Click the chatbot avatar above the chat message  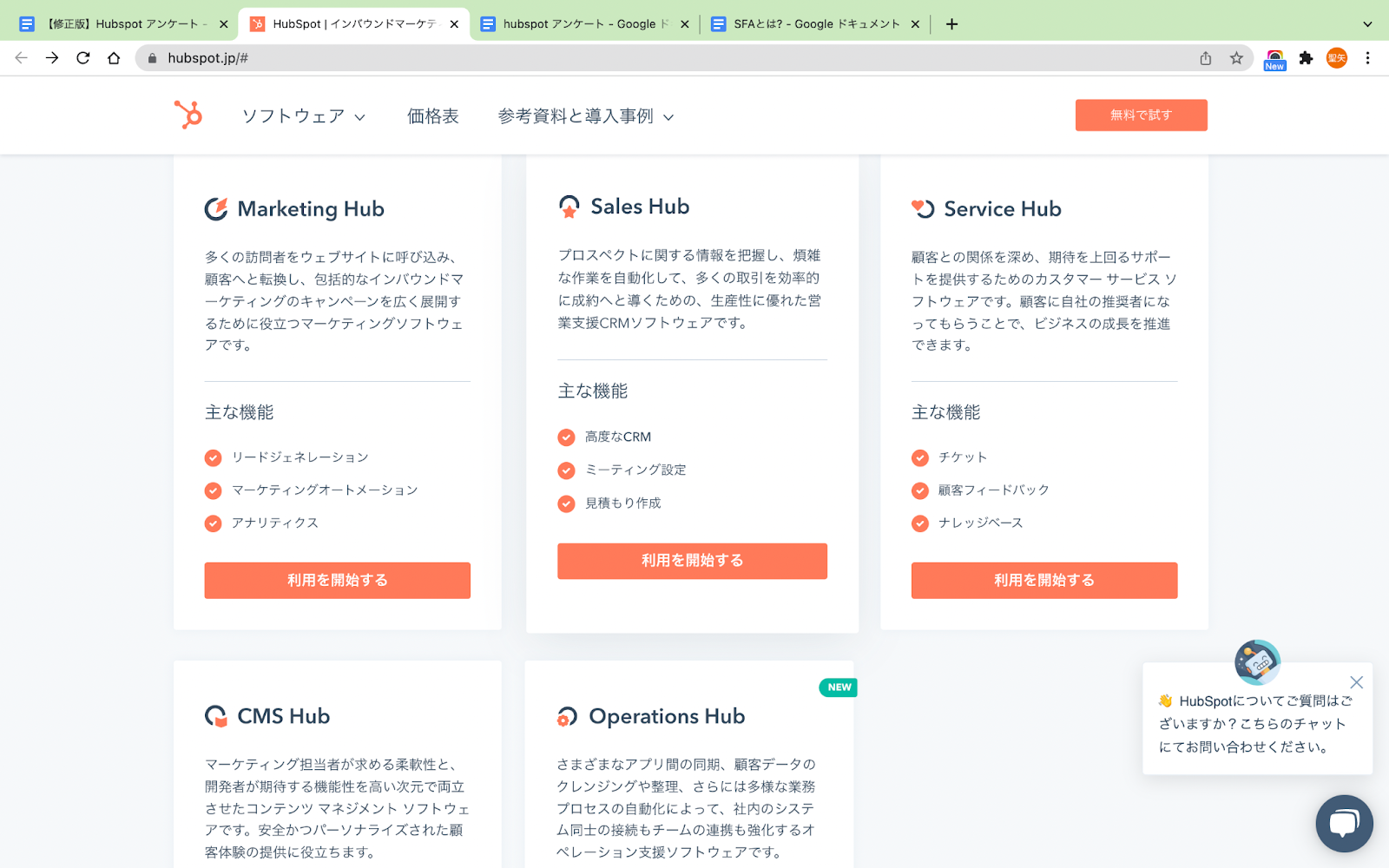pyautogui.click(x=1257, y=662)
